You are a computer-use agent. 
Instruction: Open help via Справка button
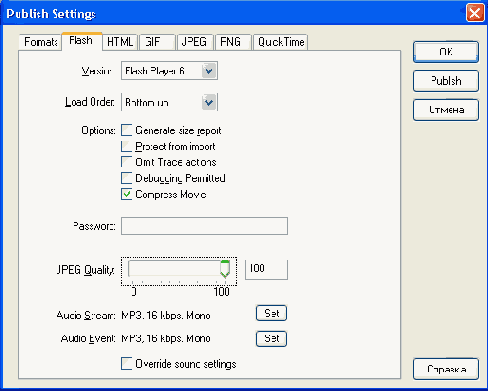446,369
